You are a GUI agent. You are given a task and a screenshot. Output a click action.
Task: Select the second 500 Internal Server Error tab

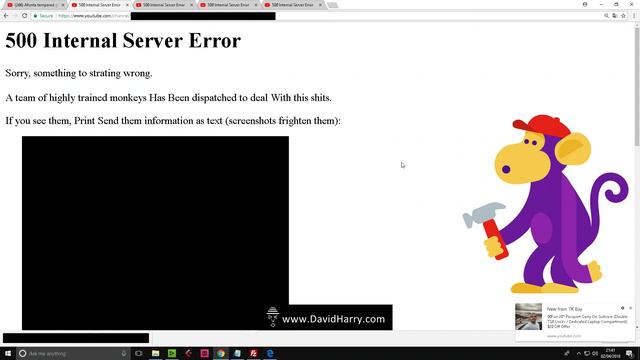[99, 5]
